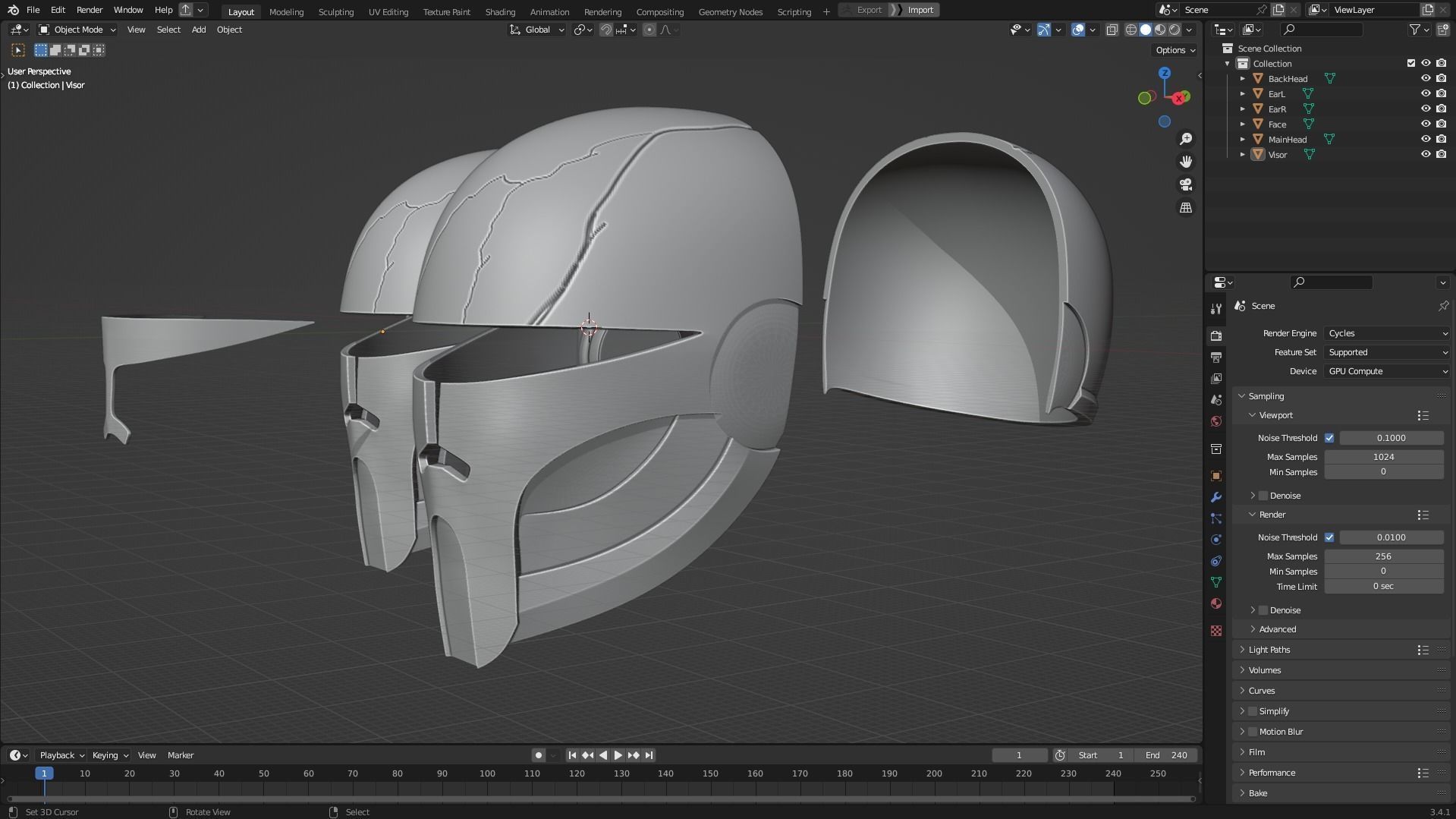Open the Particles properties tab icon
Image resolution: width=1456 pixels, height=819 pixels.
[1216, 518]
